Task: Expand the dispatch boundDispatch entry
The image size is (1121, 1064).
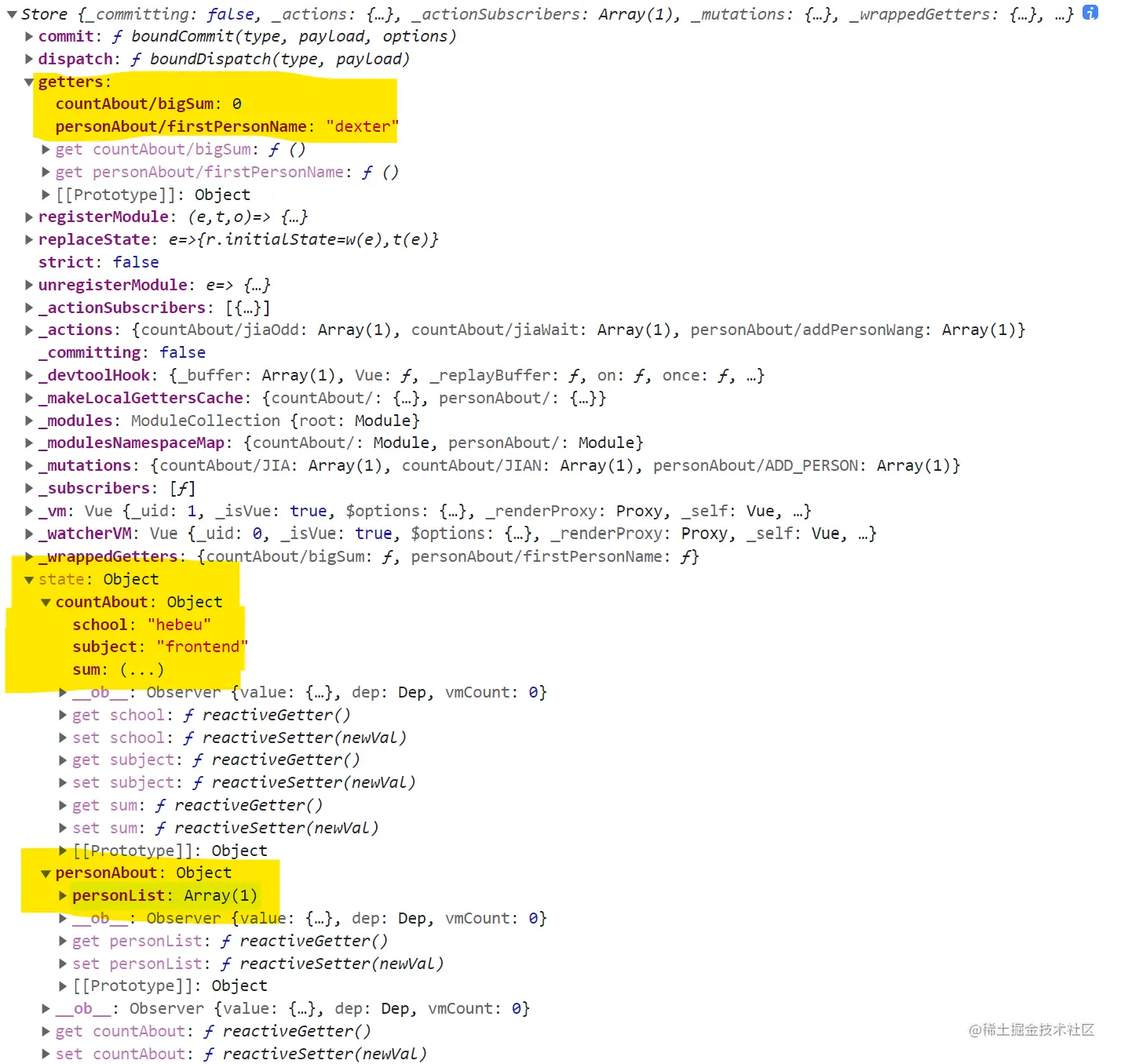Action: pyautogui.click(x=29, y=59)
